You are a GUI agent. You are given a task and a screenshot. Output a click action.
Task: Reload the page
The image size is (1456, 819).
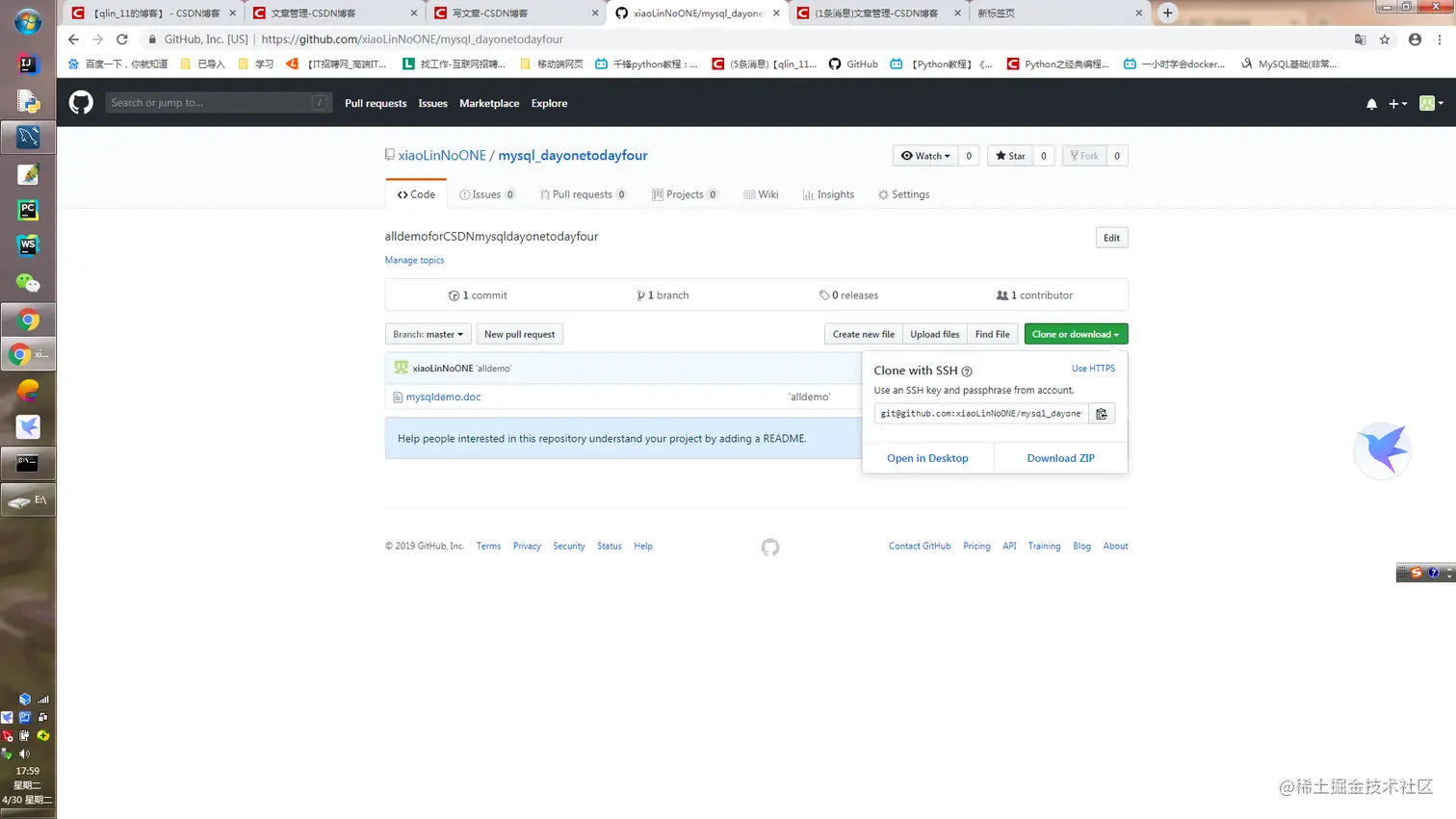coord(121,39)
